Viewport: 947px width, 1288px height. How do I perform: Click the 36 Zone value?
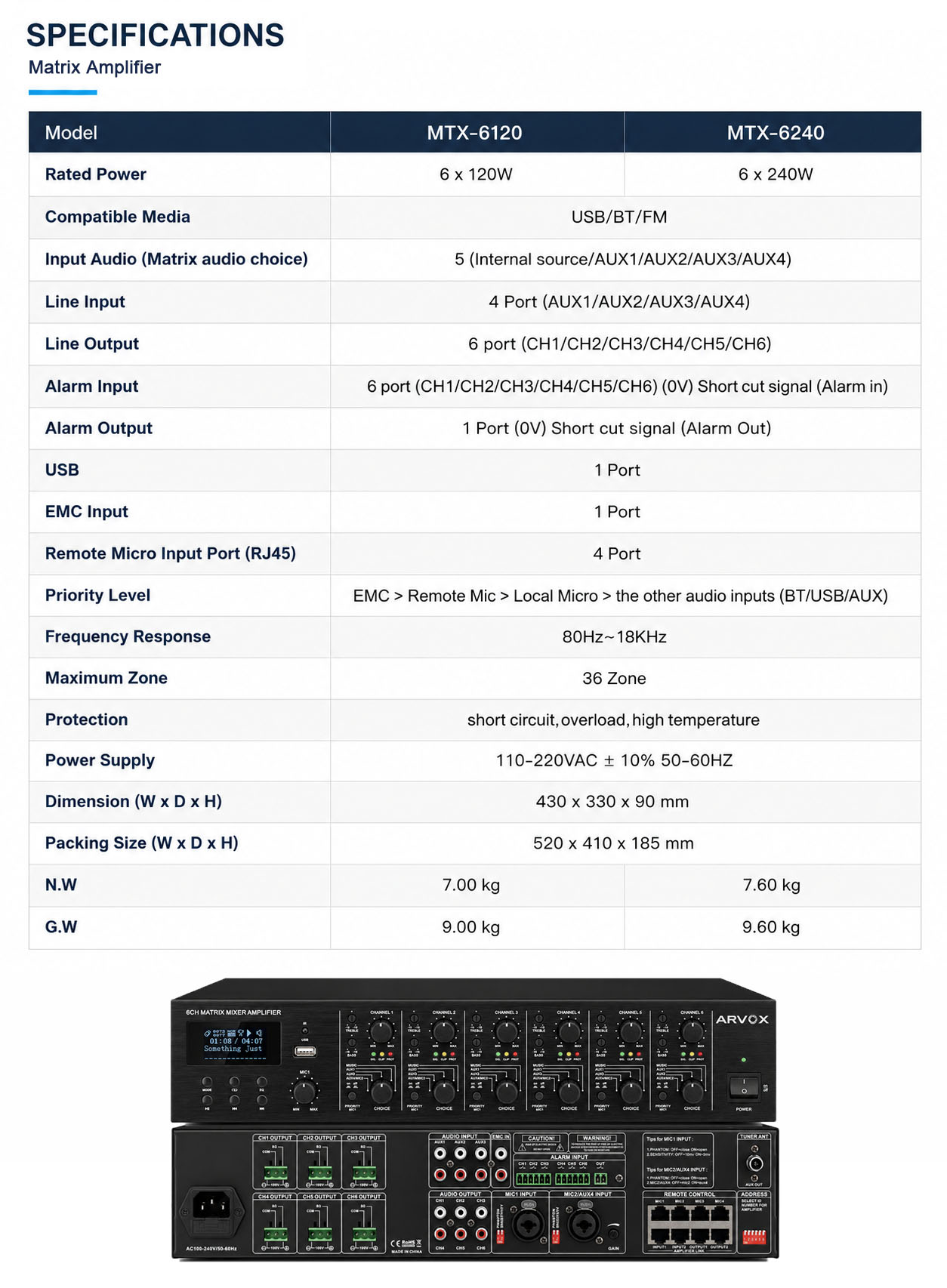click(614, 679)
